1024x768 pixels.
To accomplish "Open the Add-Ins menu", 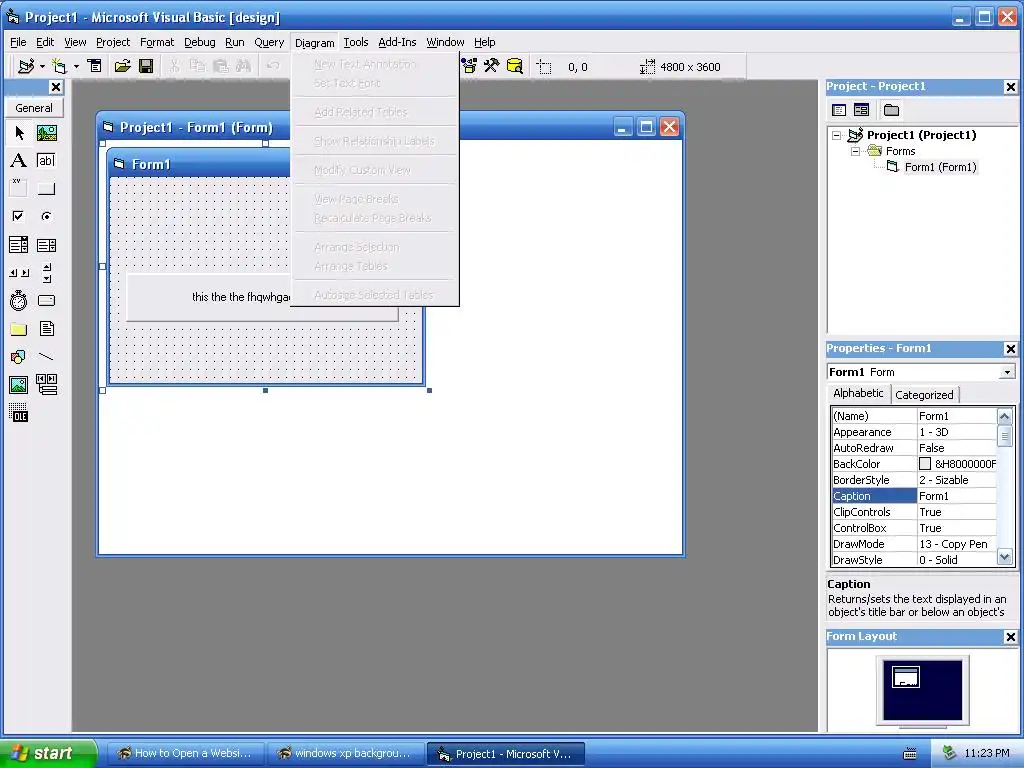I will 397,42.
